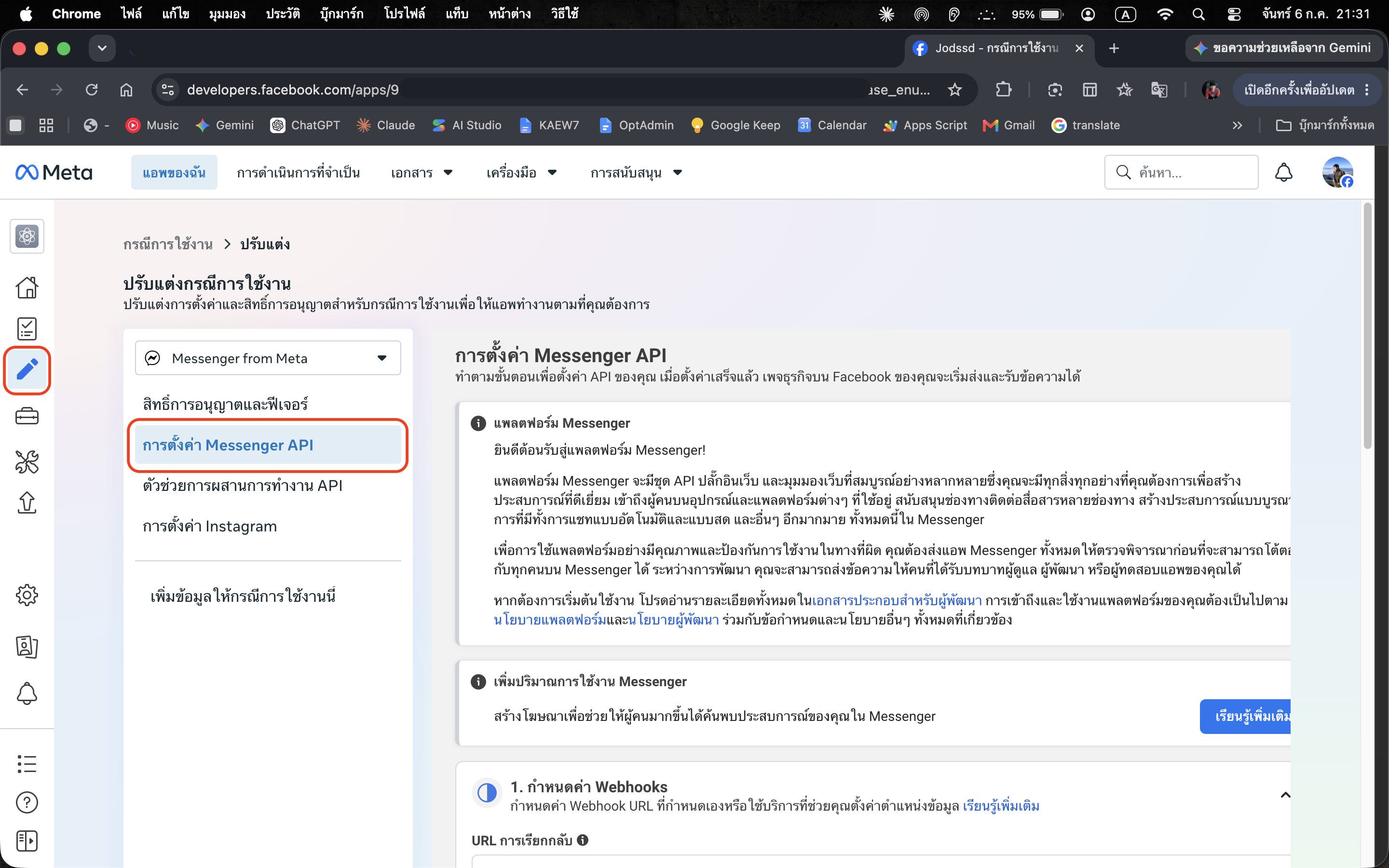Viewport: 1389px width, 868px height.
Task: Open the briefcase icon in left sidebar
Action: [27, 416]
